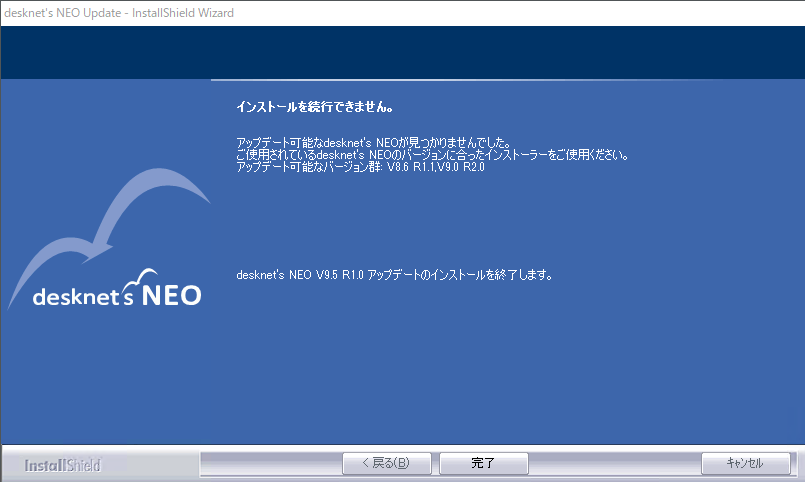Click the V9.5 R1.0 アップデート終了 message
Image resolution: width=805 pixels, height=482 pixels.
point(395,275)
